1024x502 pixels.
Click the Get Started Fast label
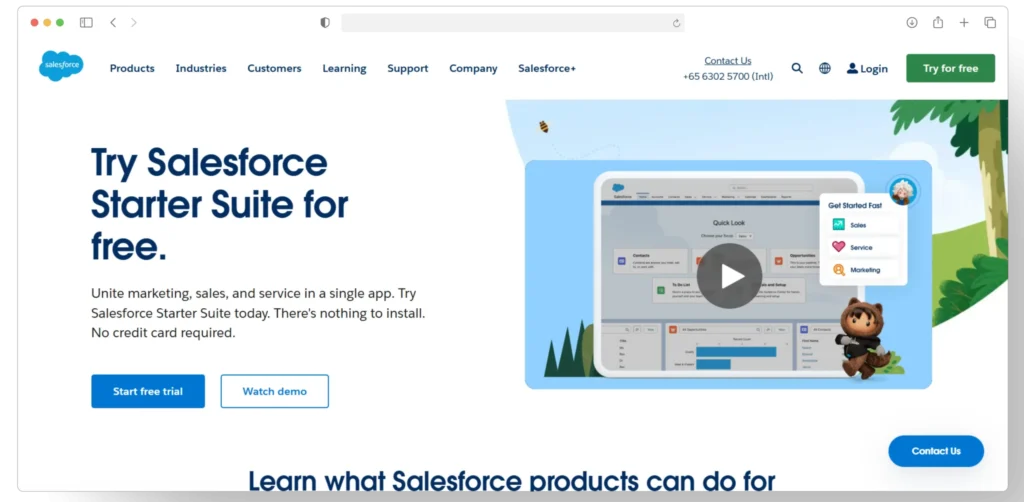(855, 205)
